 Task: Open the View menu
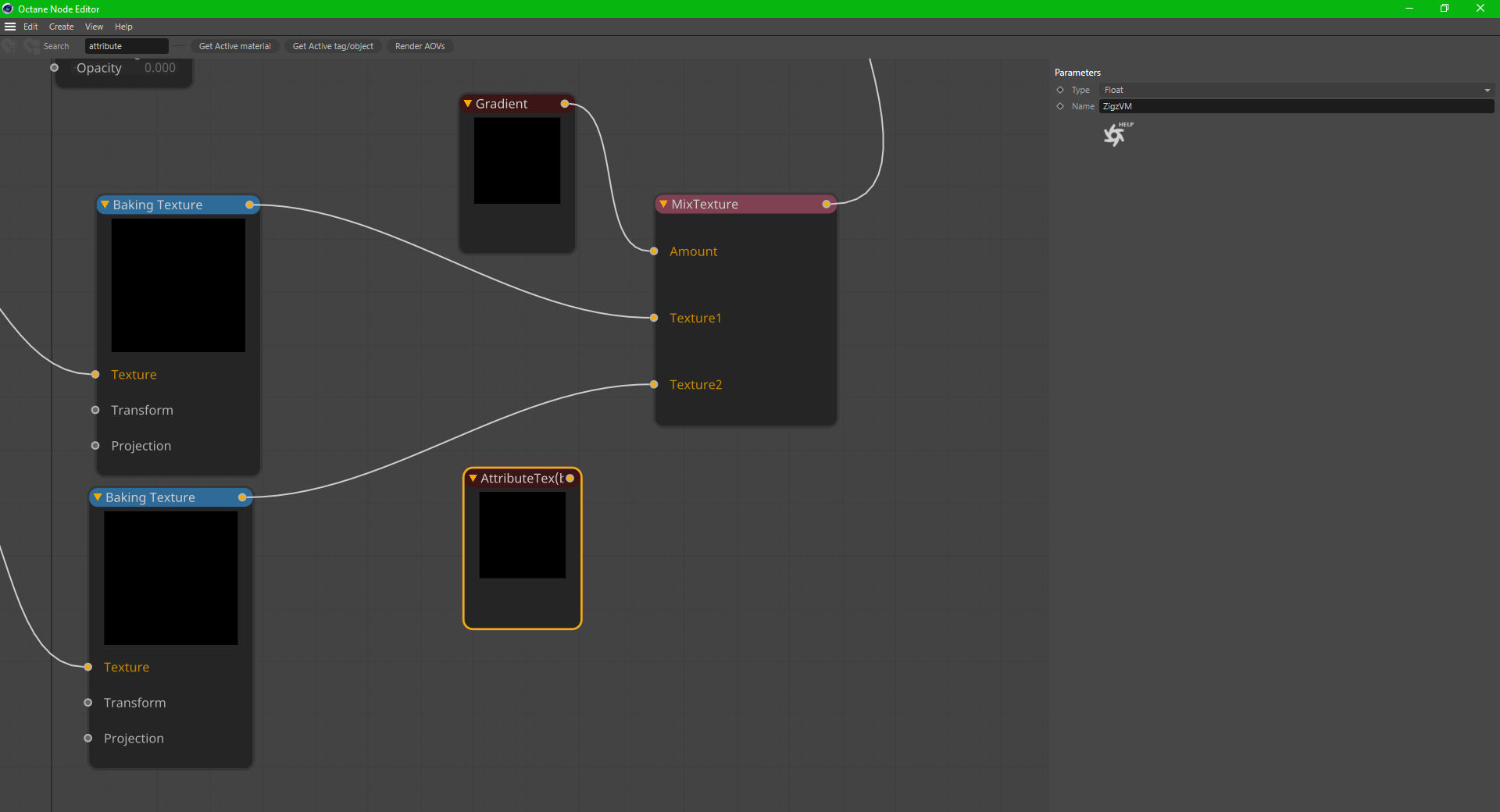click(x=94, y=27)
